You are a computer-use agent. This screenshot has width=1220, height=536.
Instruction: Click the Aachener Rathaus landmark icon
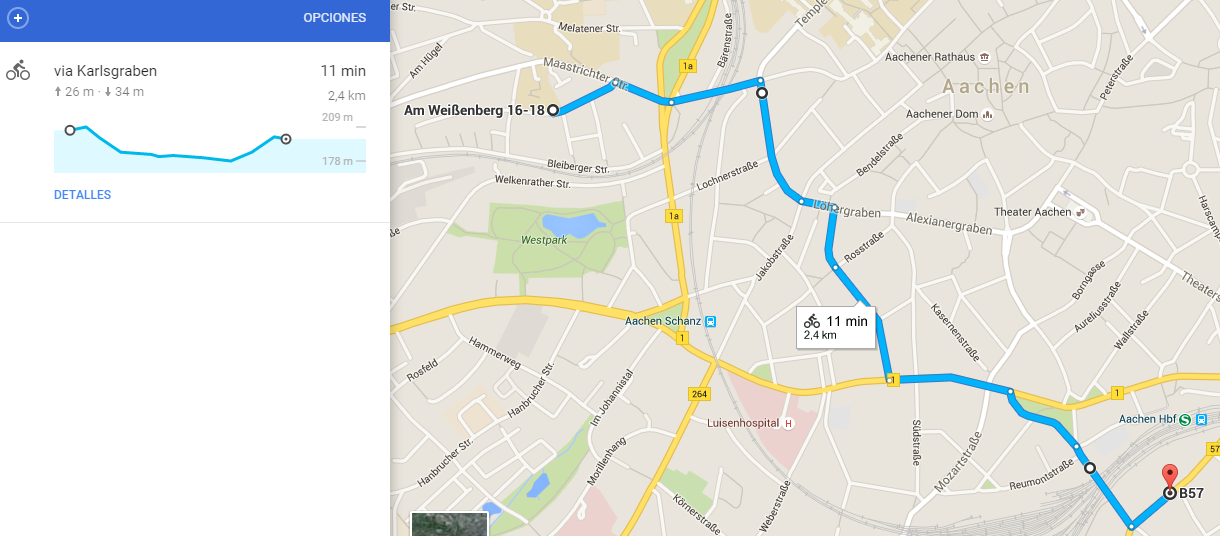985,57
